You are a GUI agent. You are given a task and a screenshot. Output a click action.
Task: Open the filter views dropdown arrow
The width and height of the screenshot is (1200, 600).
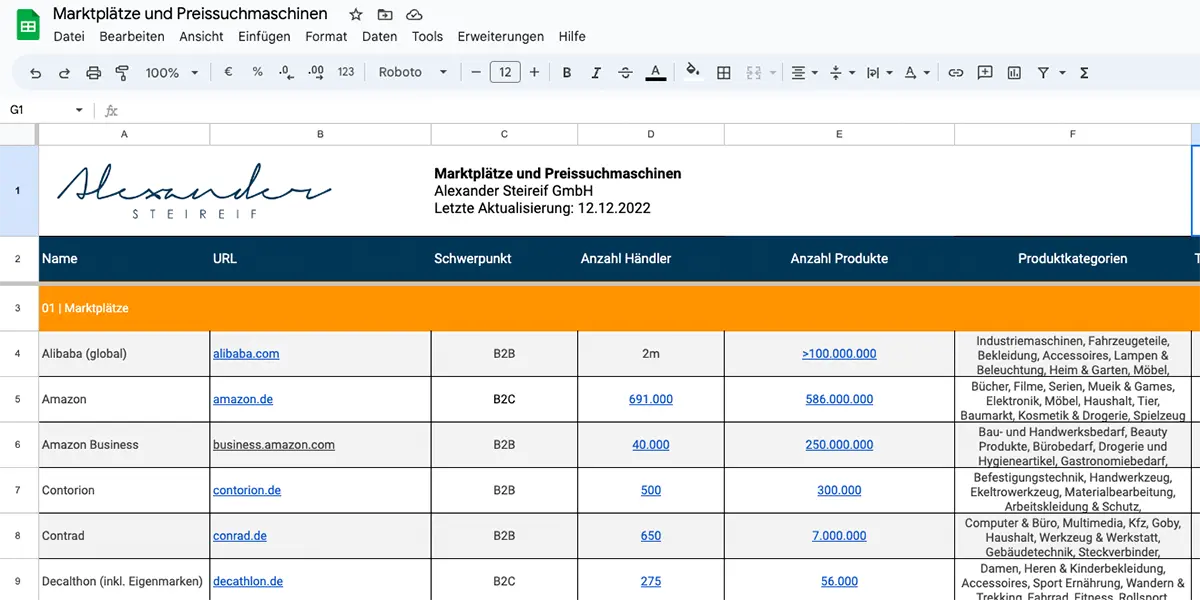(x=1062, y=72)
